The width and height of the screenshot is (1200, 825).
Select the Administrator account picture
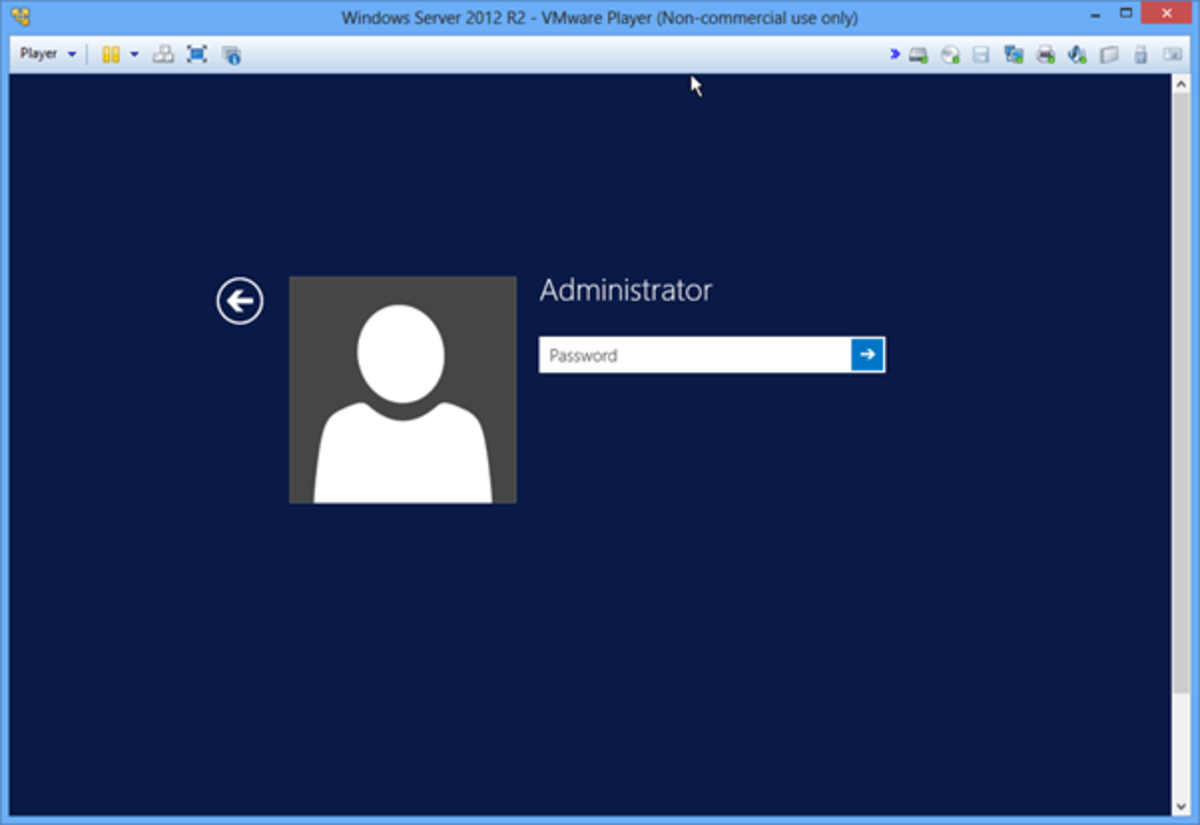click(x=402, y=389)
